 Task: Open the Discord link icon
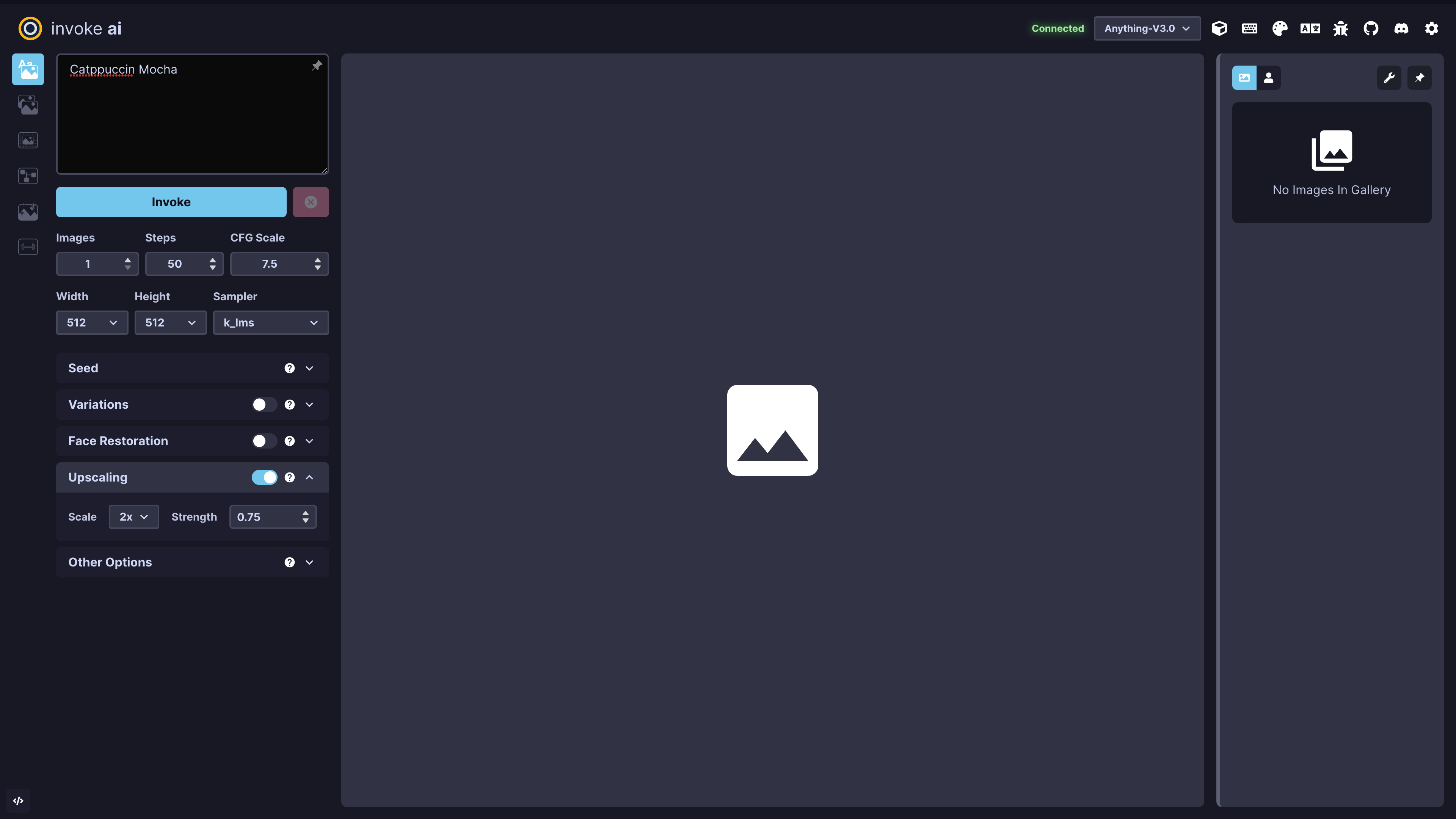click(1401, 28)
